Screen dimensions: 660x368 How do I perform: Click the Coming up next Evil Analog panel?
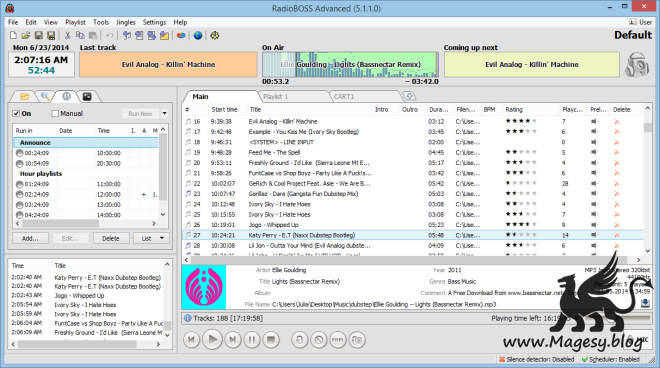point(532,64)
